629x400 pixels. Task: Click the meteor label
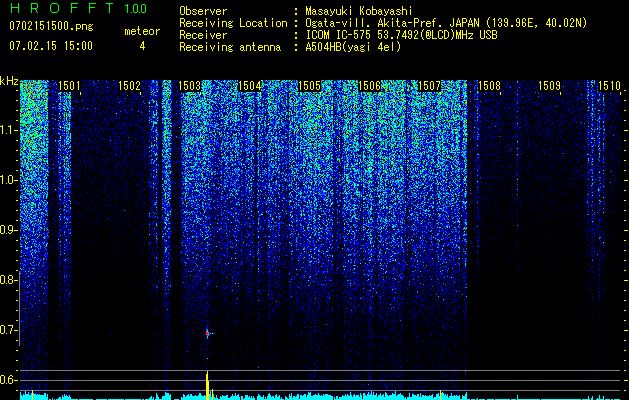pyautogui.click(x=142, y=31)
